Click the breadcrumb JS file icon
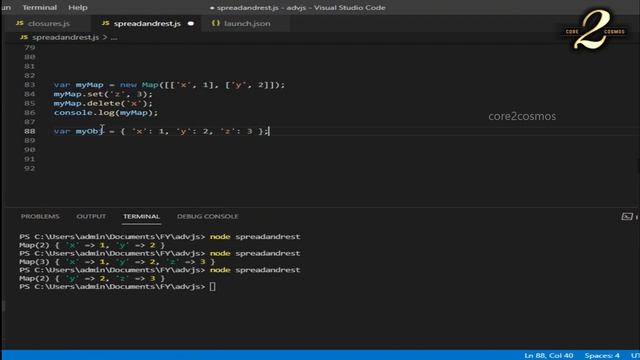Screen dimensions: 640x360 coord(24,37)
